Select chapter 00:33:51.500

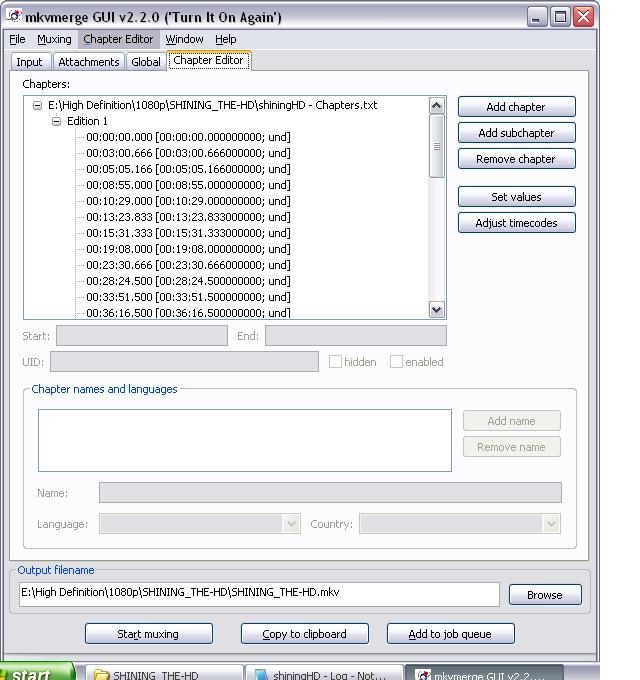click(188, 298)
